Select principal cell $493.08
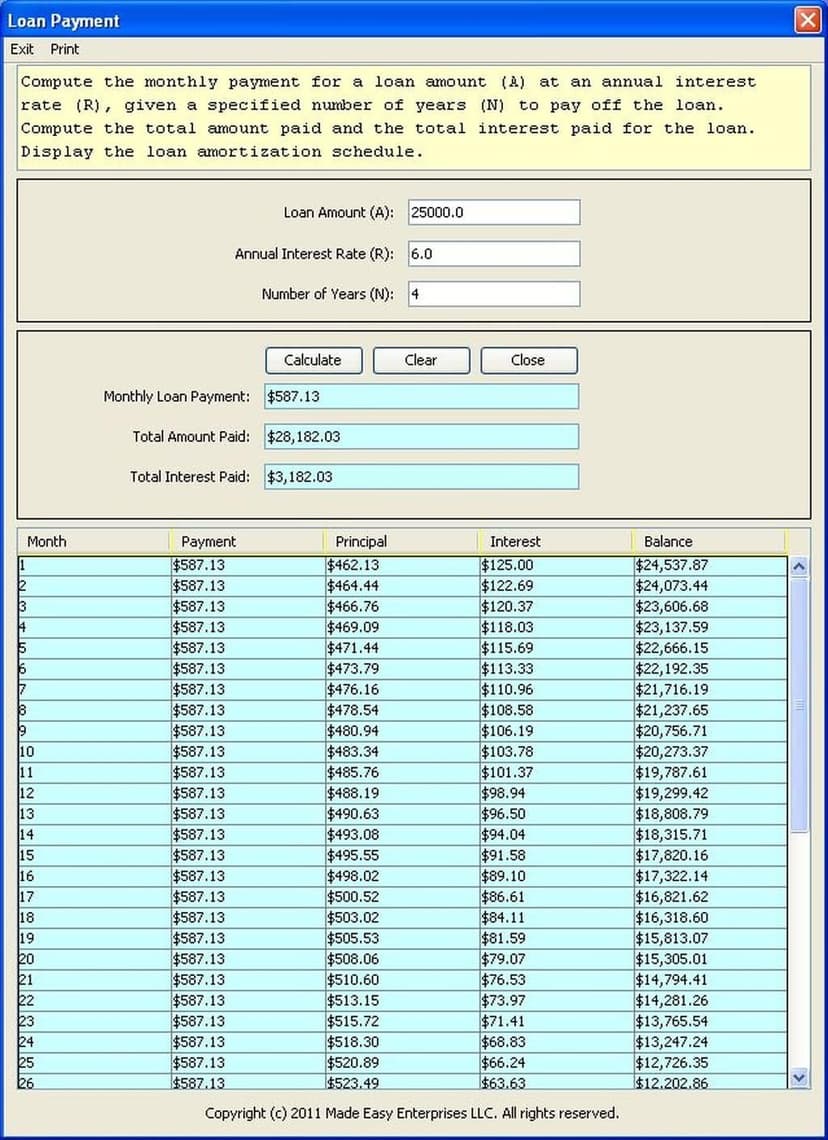 click(402, 835)
